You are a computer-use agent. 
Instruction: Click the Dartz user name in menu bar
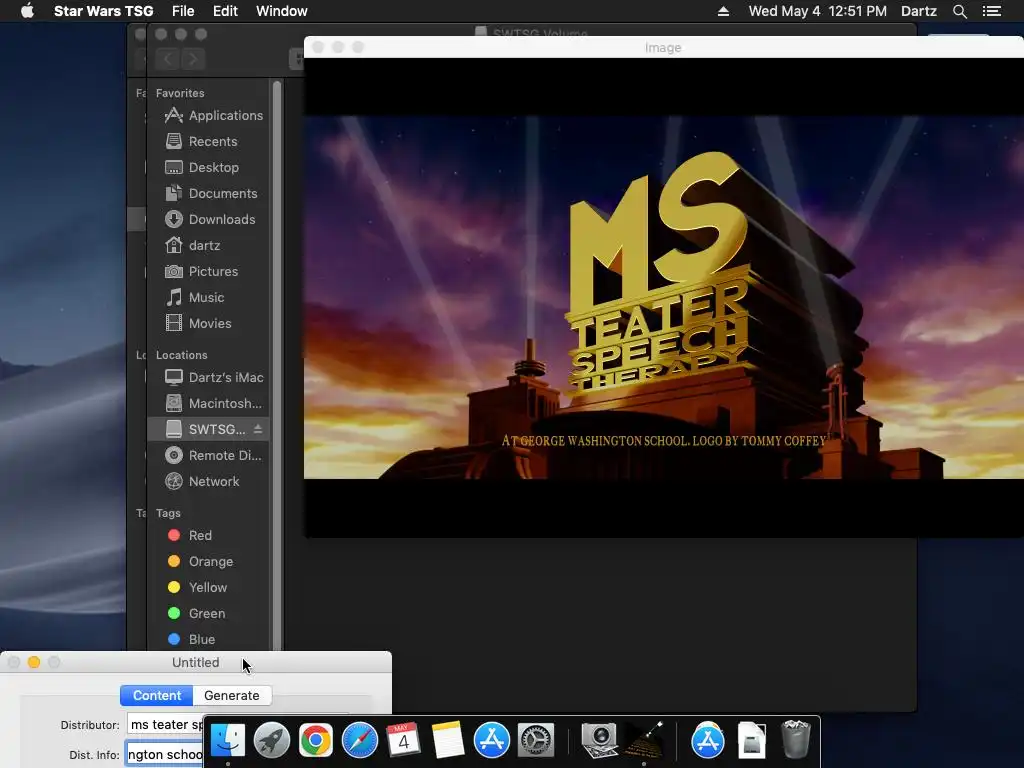click(x=918, y=11)
